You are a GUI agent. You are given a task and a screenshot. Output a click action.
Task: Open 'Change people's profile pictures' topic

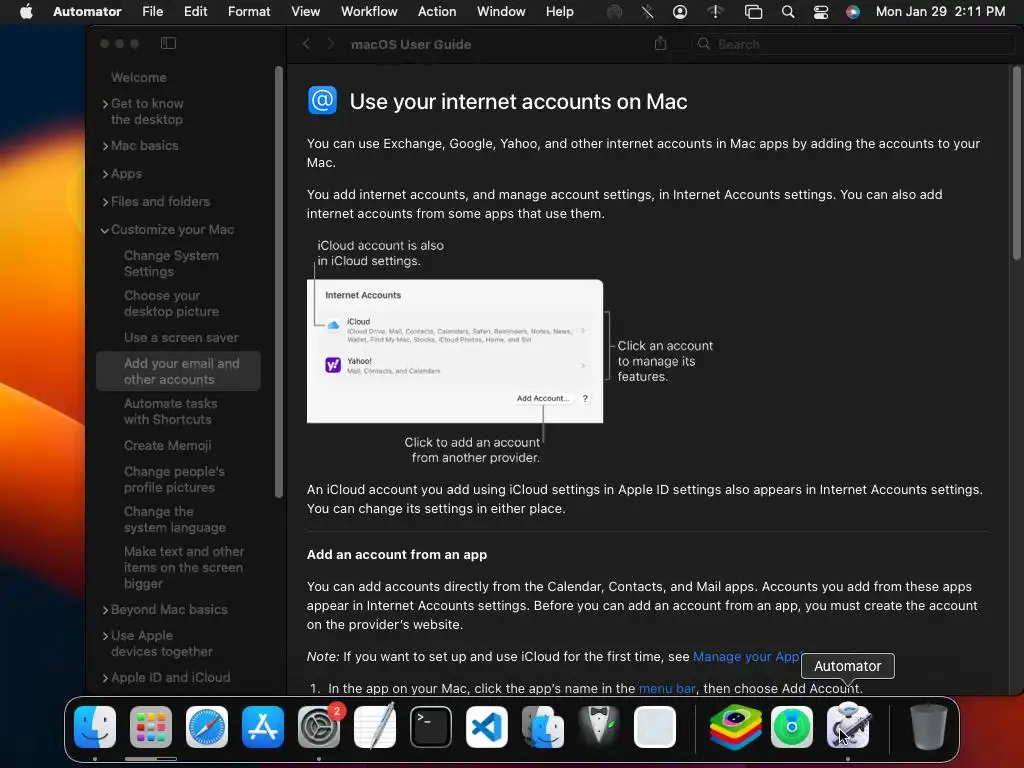point(174,479)
